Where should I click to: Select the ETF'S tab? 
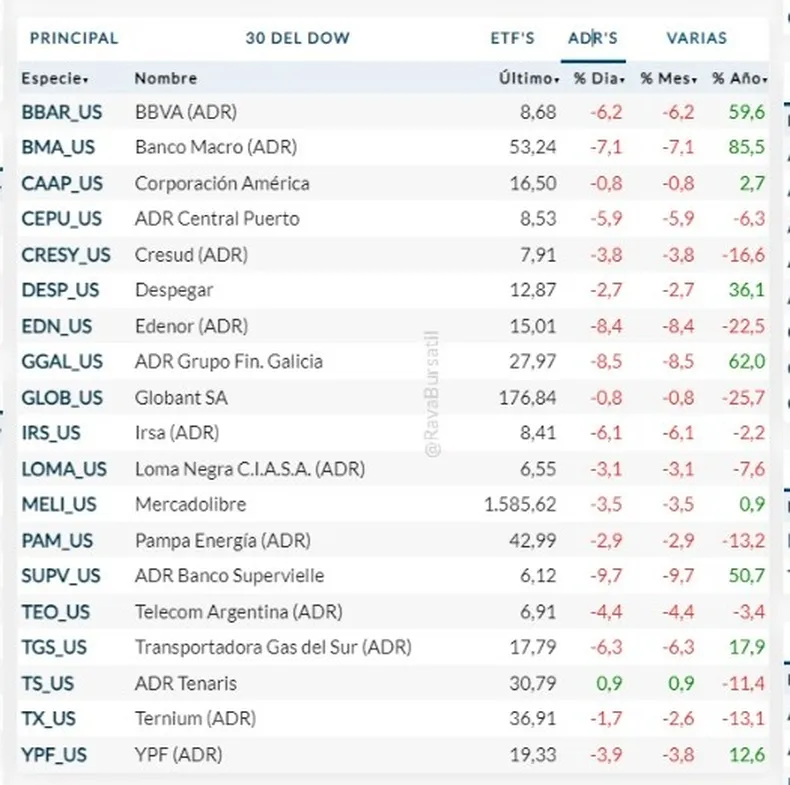click(512, 39)
